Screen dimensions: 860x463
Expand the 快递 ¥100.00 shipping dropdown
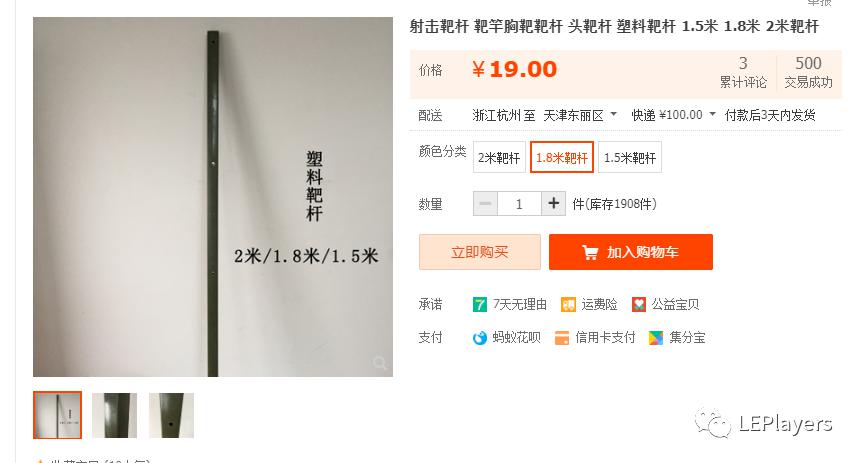[674, 115]
